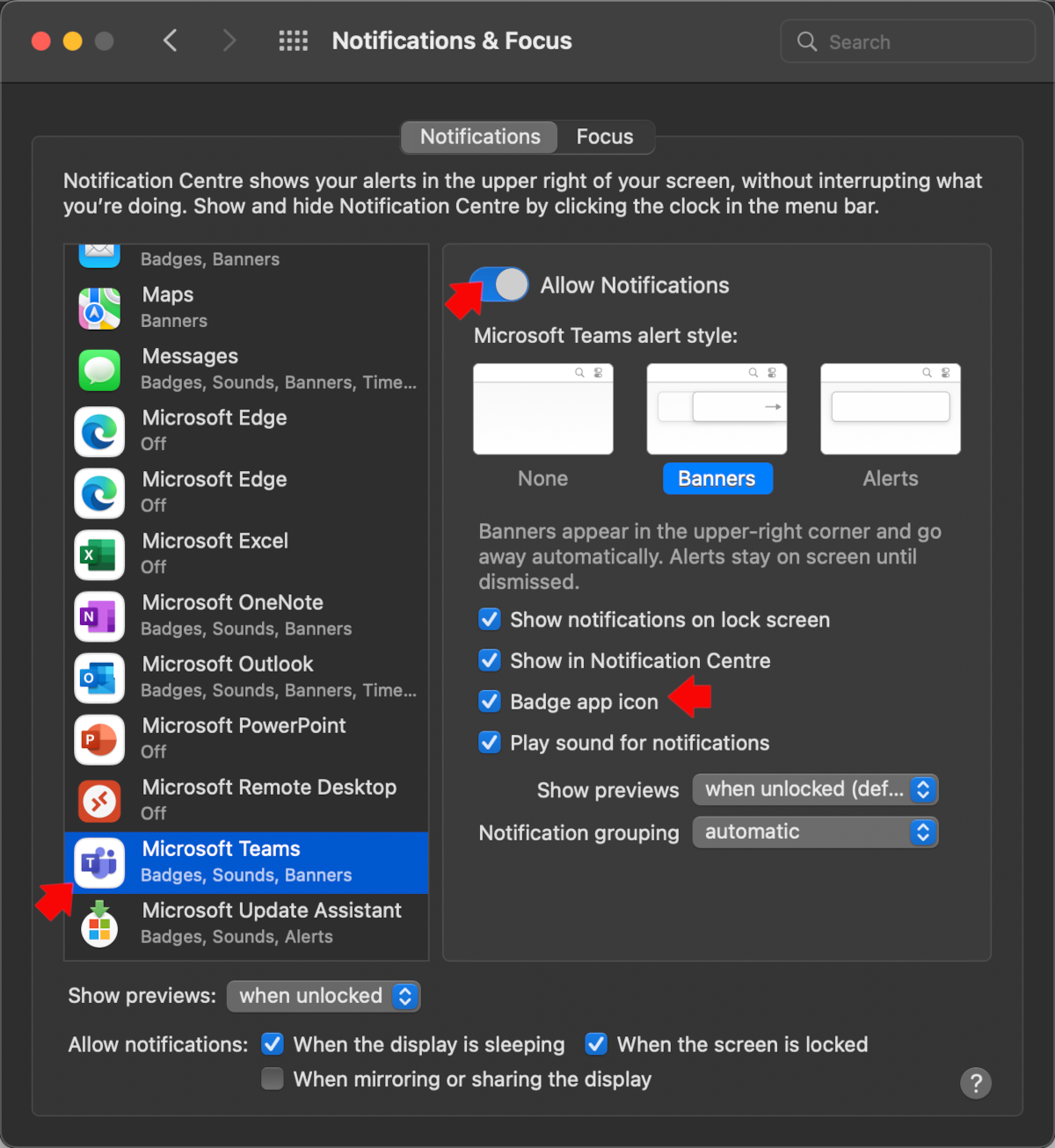Turn off the Allow Notifications switch
The width and height of the screenshot is (1055, 1148).
coord(499,285)
